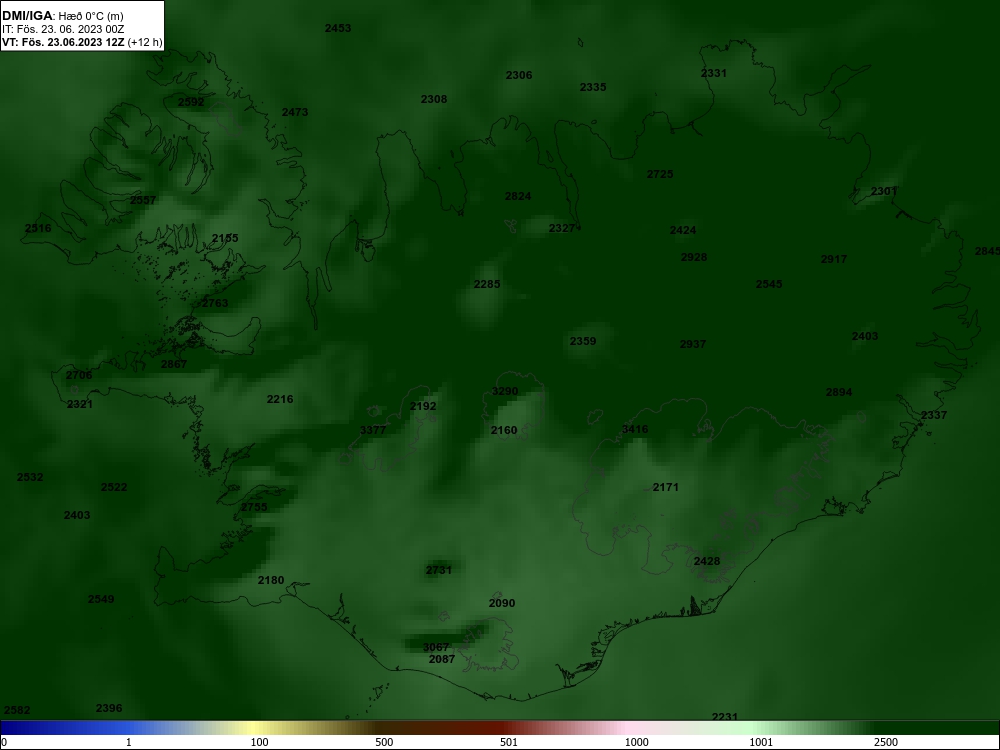Select the 2755 label

[254, 507]
